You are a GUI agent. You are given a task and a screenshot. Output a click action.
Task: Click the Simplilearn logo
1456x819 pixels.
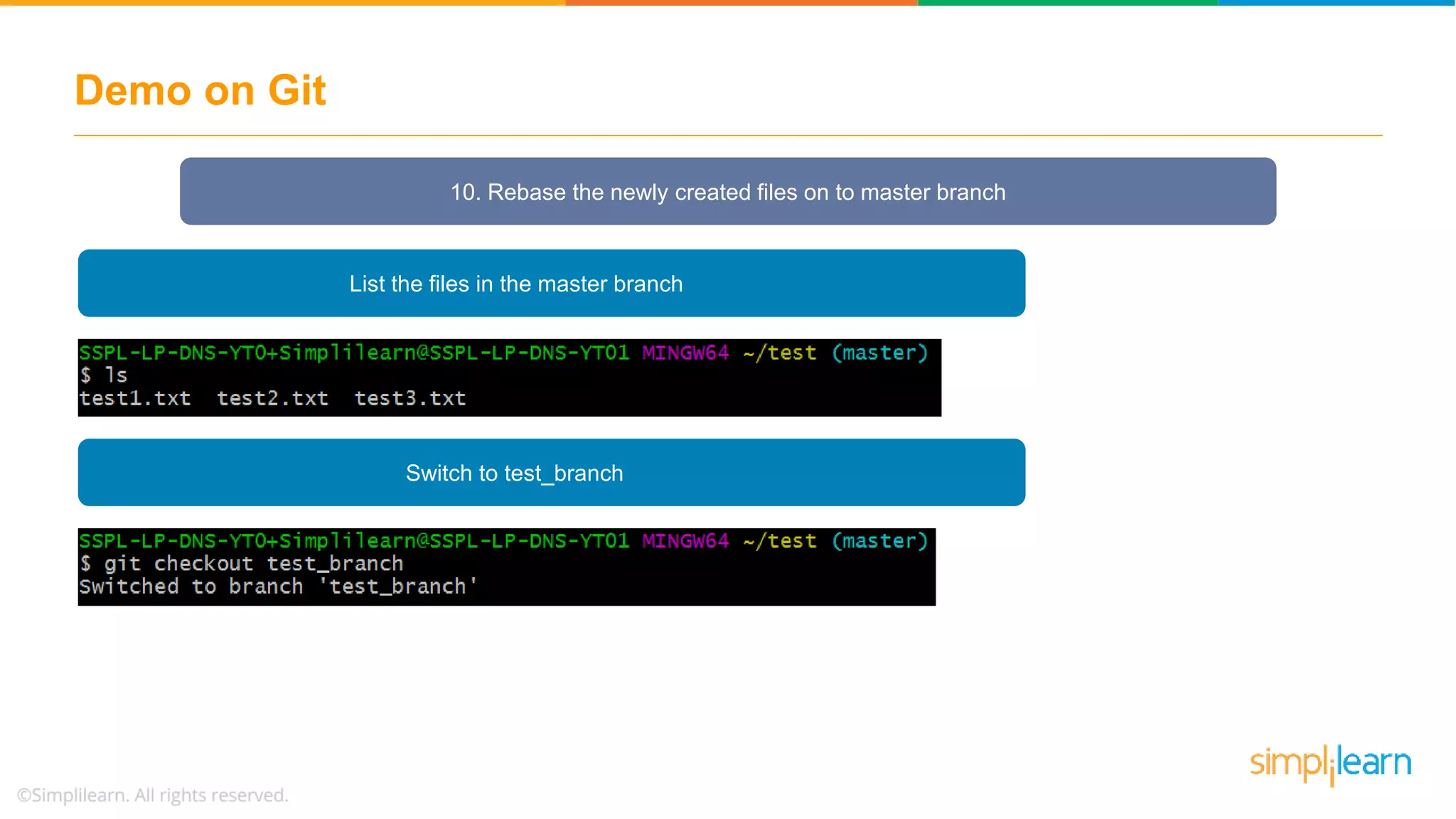click(1330, 764)
